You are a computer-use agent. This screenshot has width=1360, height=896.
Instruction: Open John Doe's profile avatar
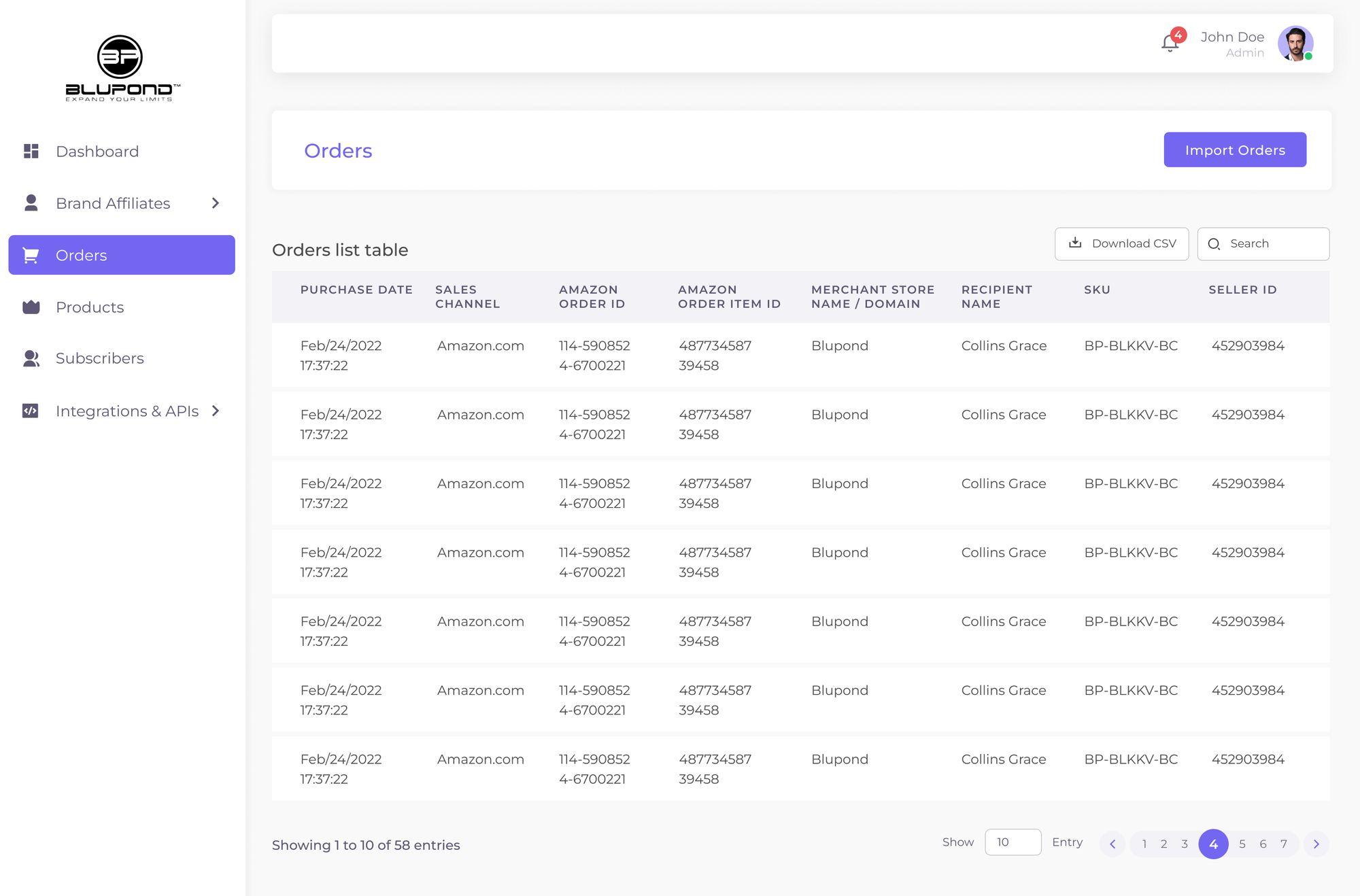coord(1295,44)
